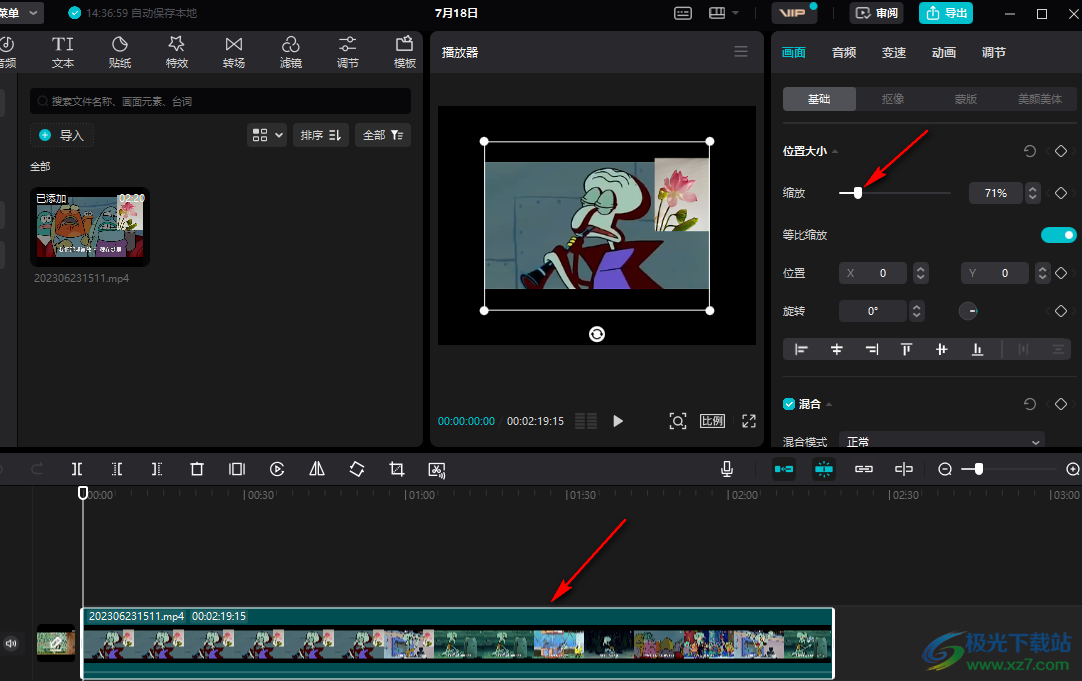
Task: Open the player hamburger menu
Action: click(x=741, y=52)
